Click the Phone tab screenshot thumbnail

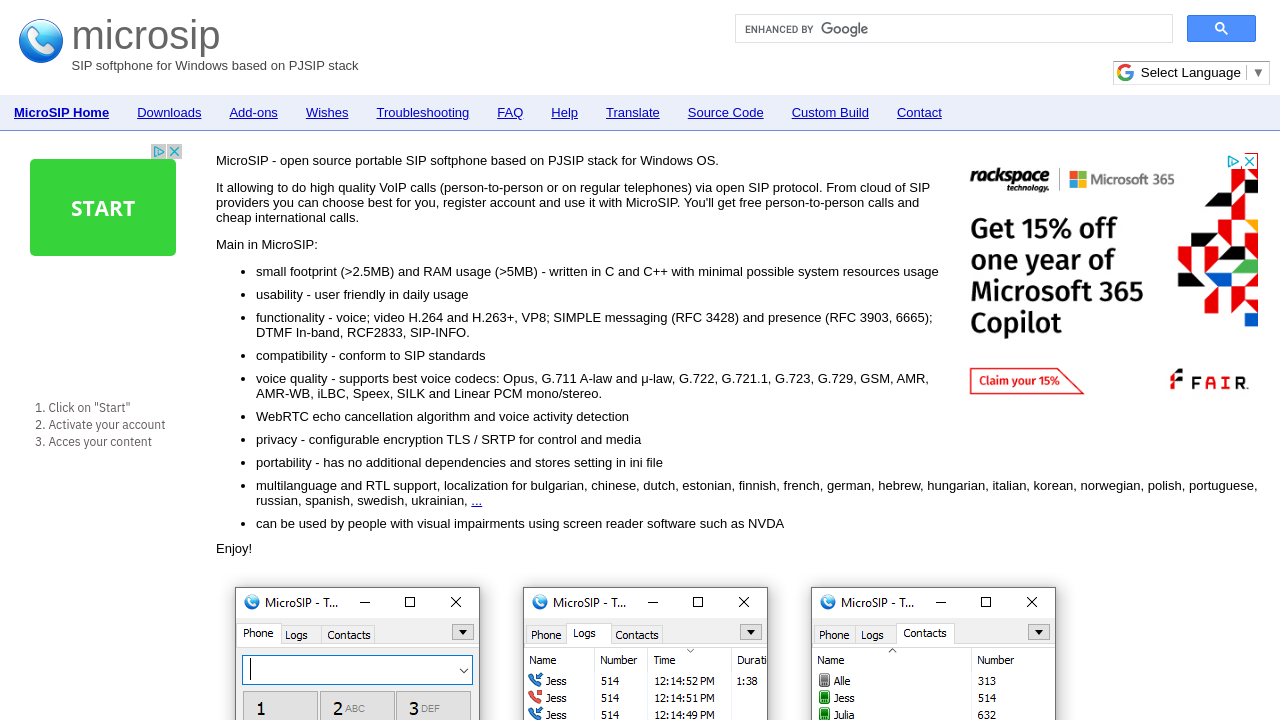357,654
